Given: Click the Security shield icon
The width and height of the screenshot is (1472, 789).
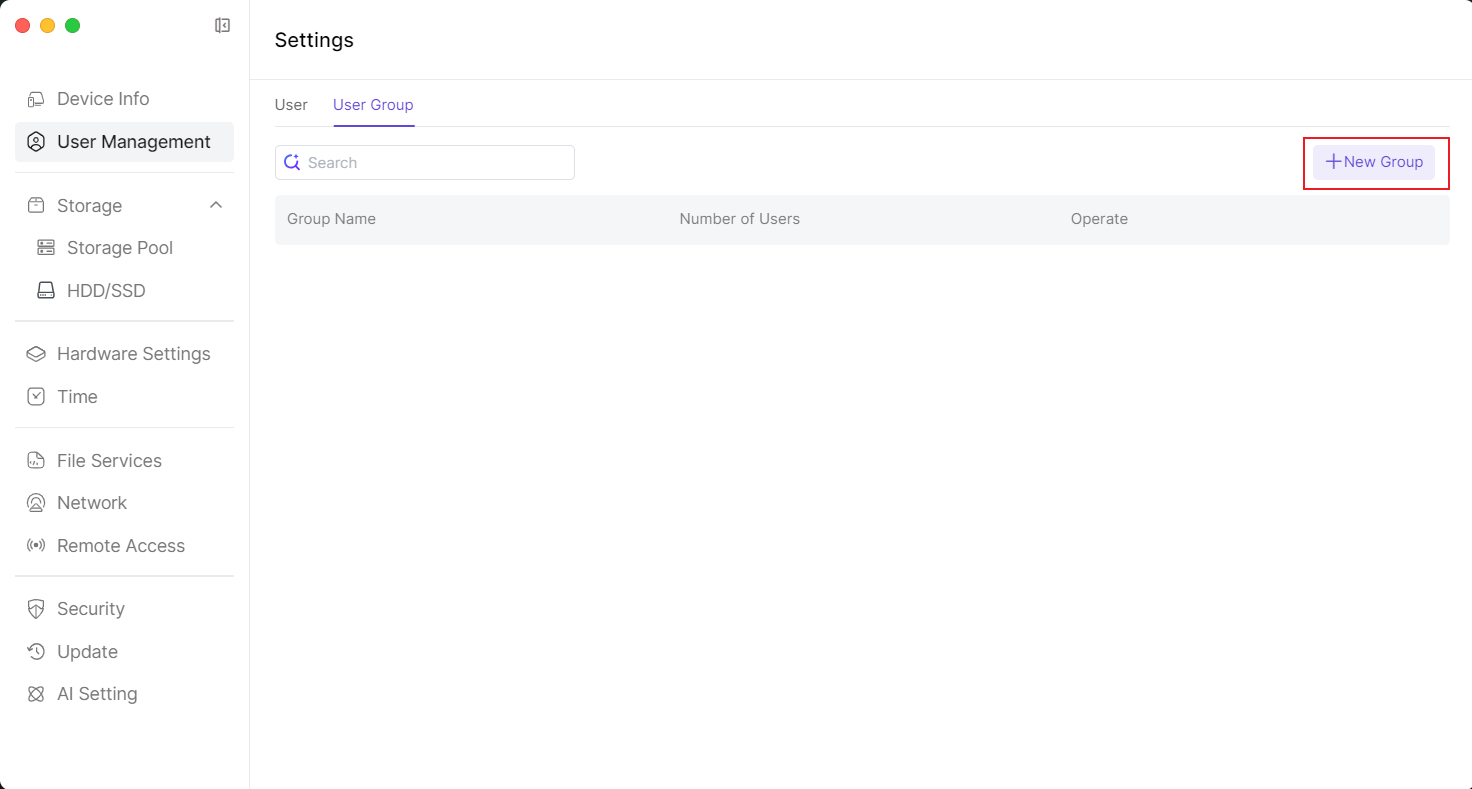Looking at the screenshot, I should pos(36,609).
